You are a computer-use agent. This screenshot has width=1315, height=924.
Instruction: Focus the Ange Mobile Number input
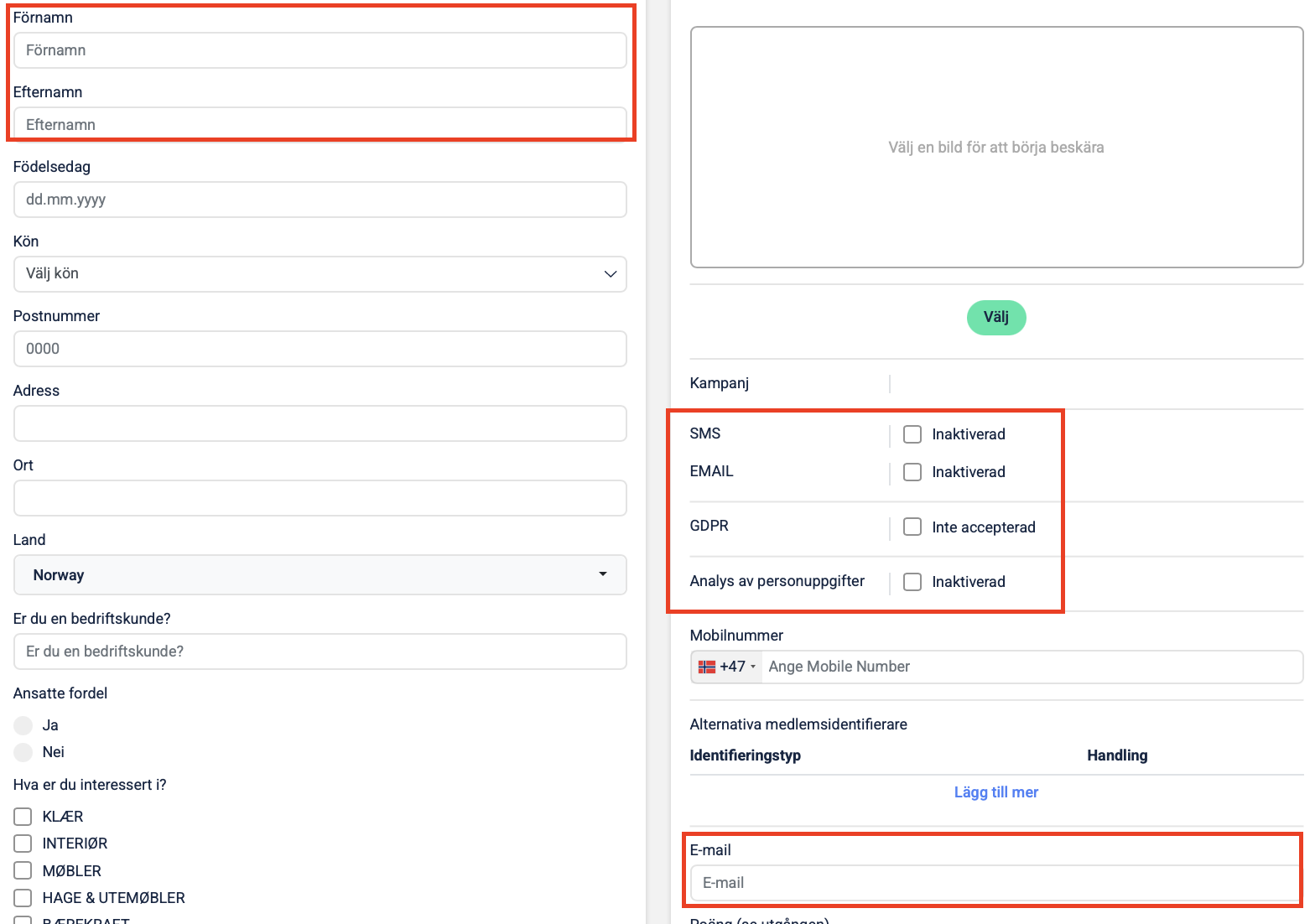(x=1031, y=667)
